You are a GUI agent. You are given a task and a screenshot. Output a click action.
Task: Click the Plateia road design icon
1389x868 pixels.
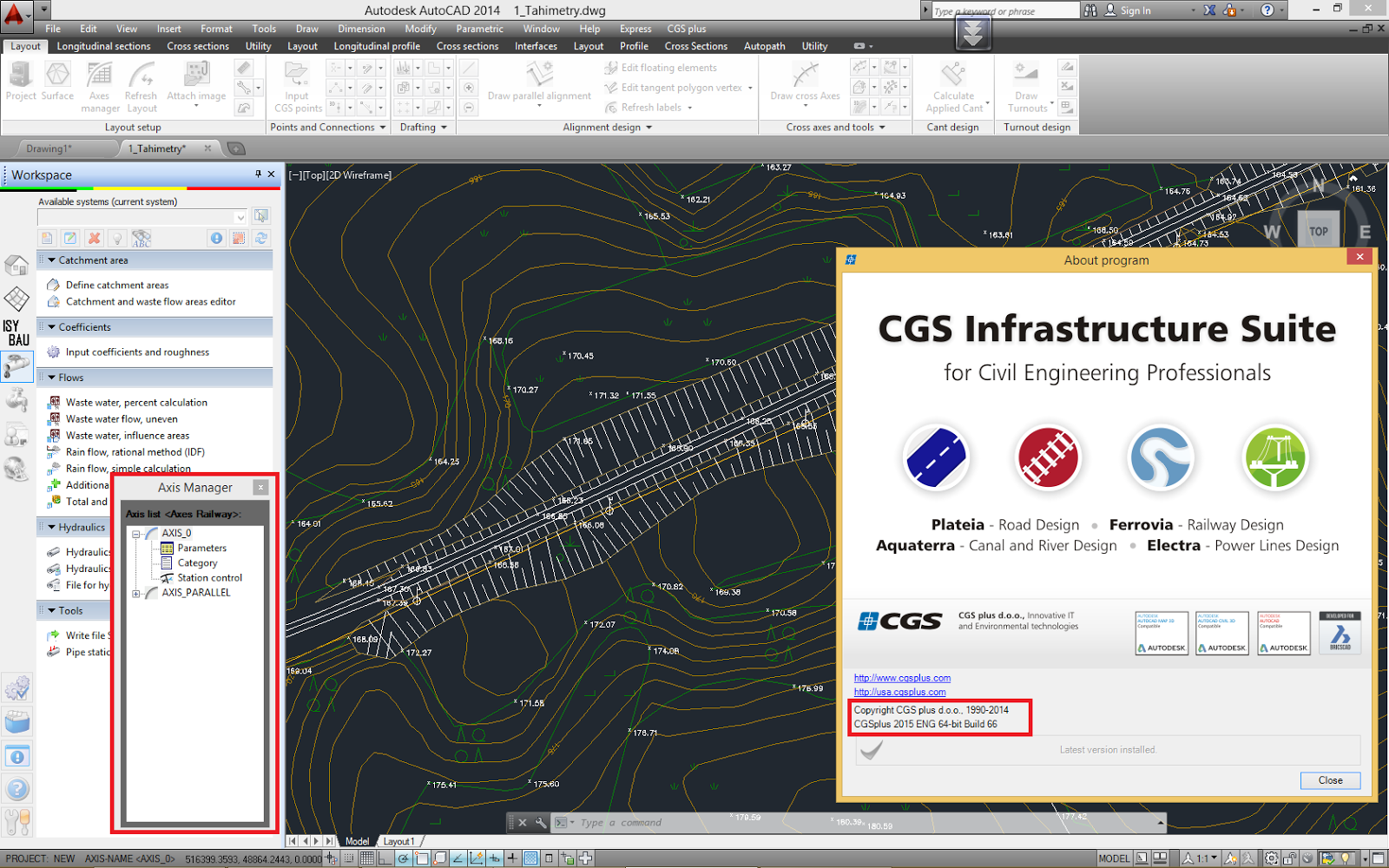pyautogui.click(x=935, y=457)
